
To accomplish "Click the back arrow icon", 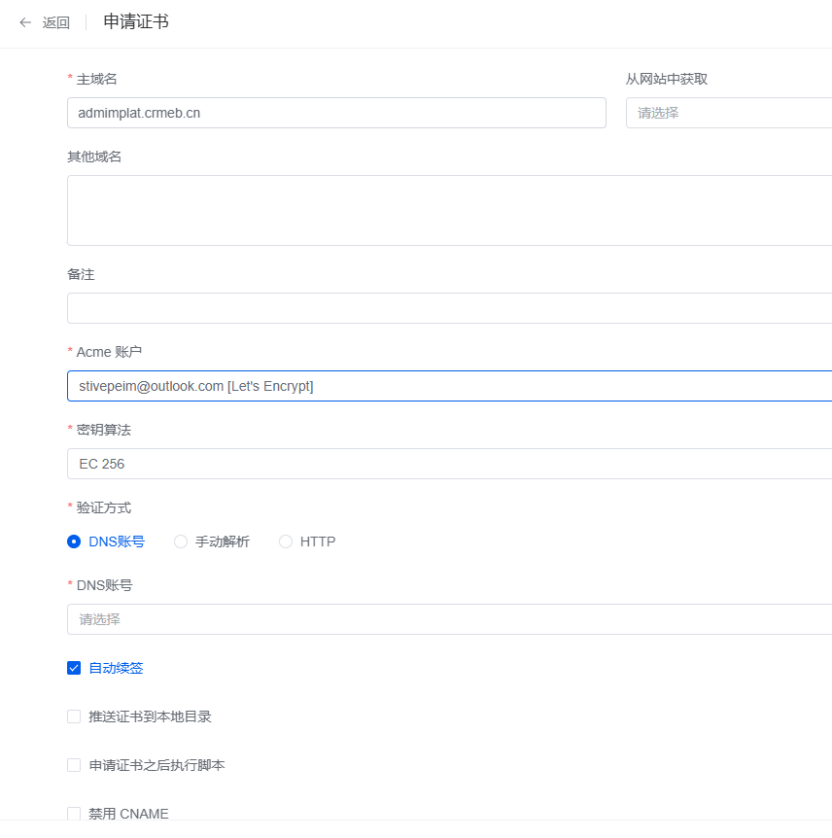I will [25, 22].
